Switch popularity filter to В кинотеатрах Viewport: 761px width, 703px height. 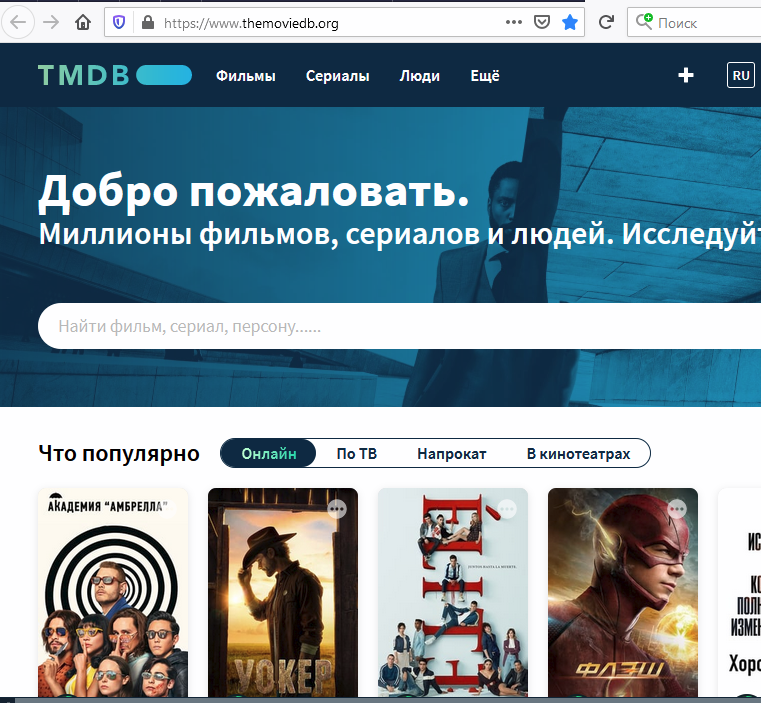579,453
